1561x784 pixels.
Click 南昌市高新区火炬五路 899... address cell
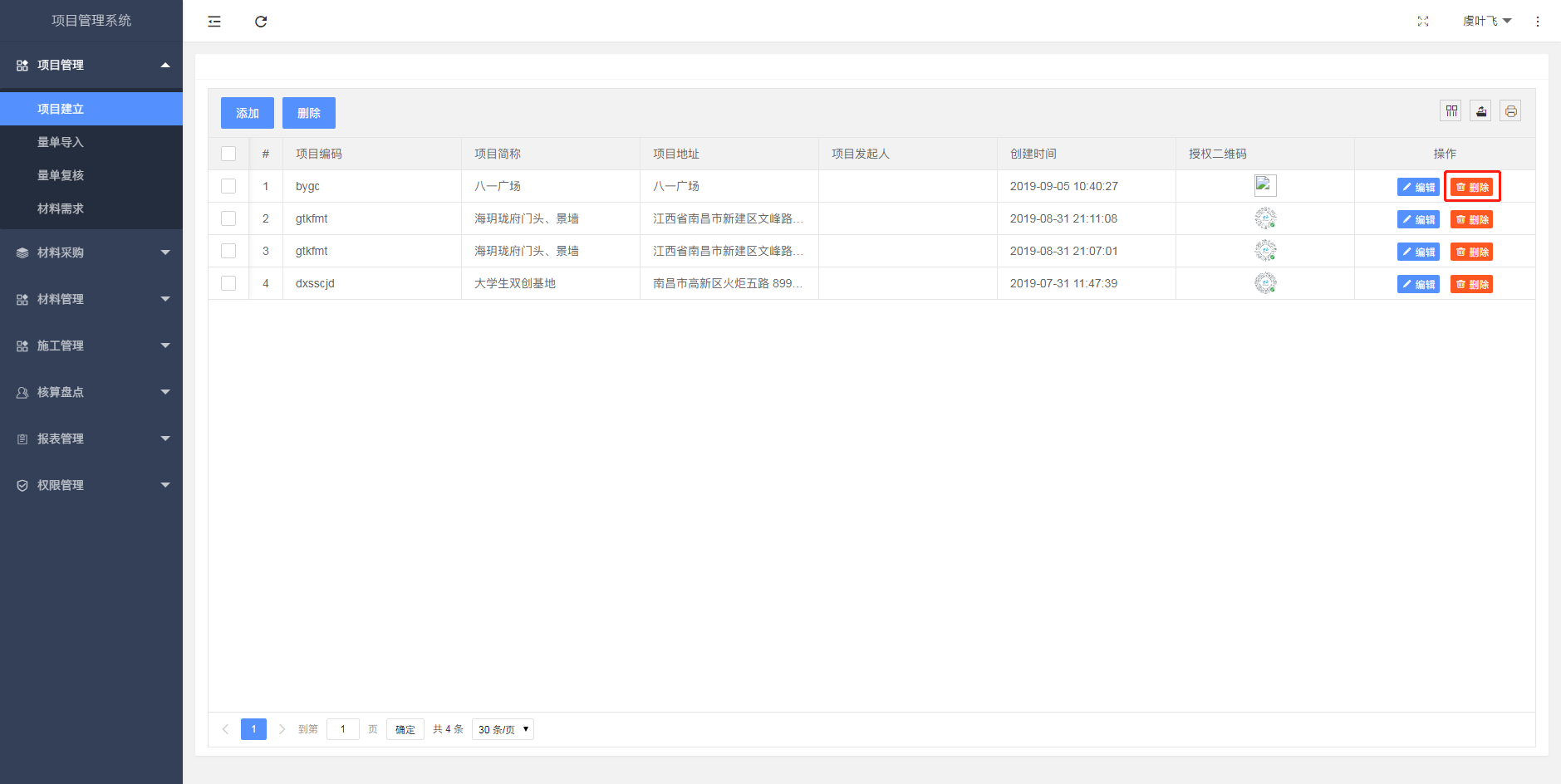coord(728,283)
